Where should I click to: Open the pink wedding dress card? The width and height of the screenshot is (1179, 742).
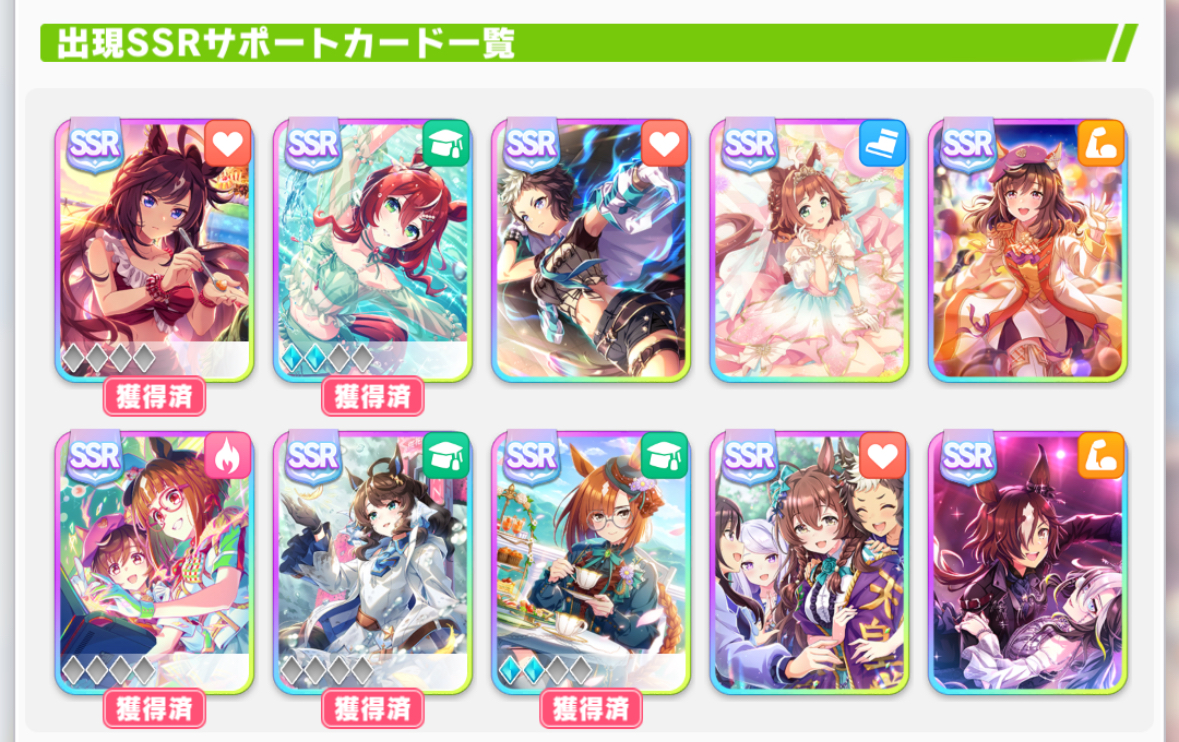809,250
